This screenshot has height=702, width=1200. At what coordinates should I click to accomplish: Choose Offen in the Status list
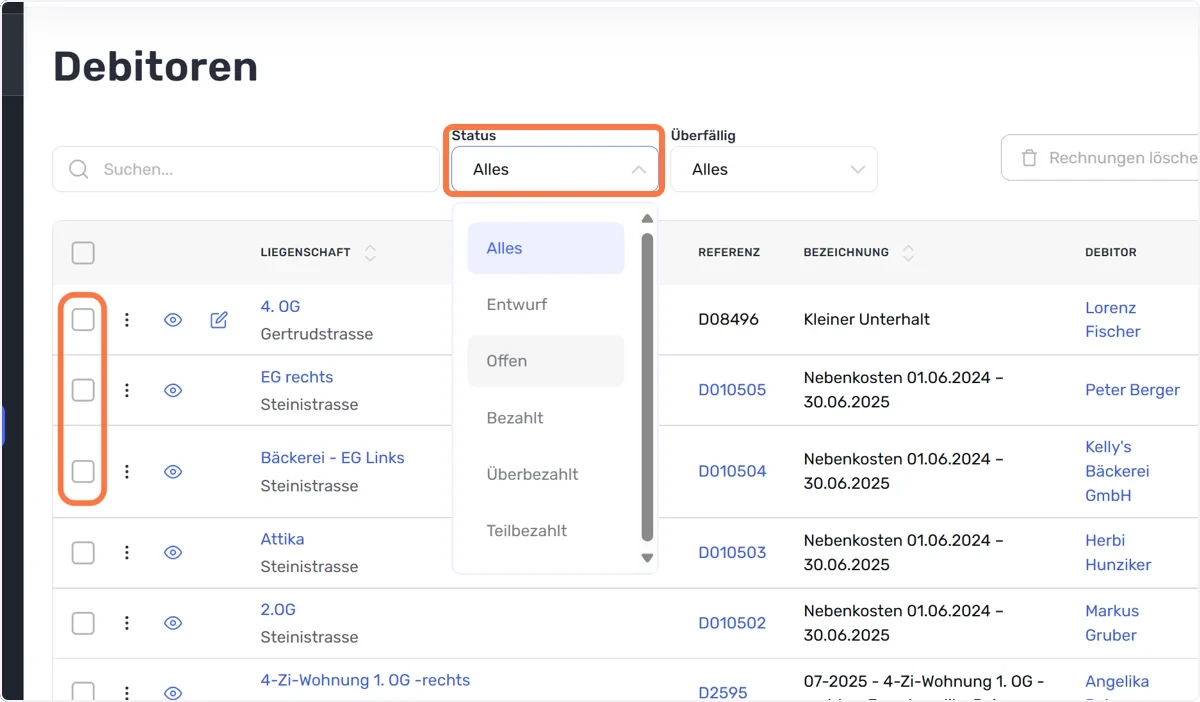pos(546,361)
